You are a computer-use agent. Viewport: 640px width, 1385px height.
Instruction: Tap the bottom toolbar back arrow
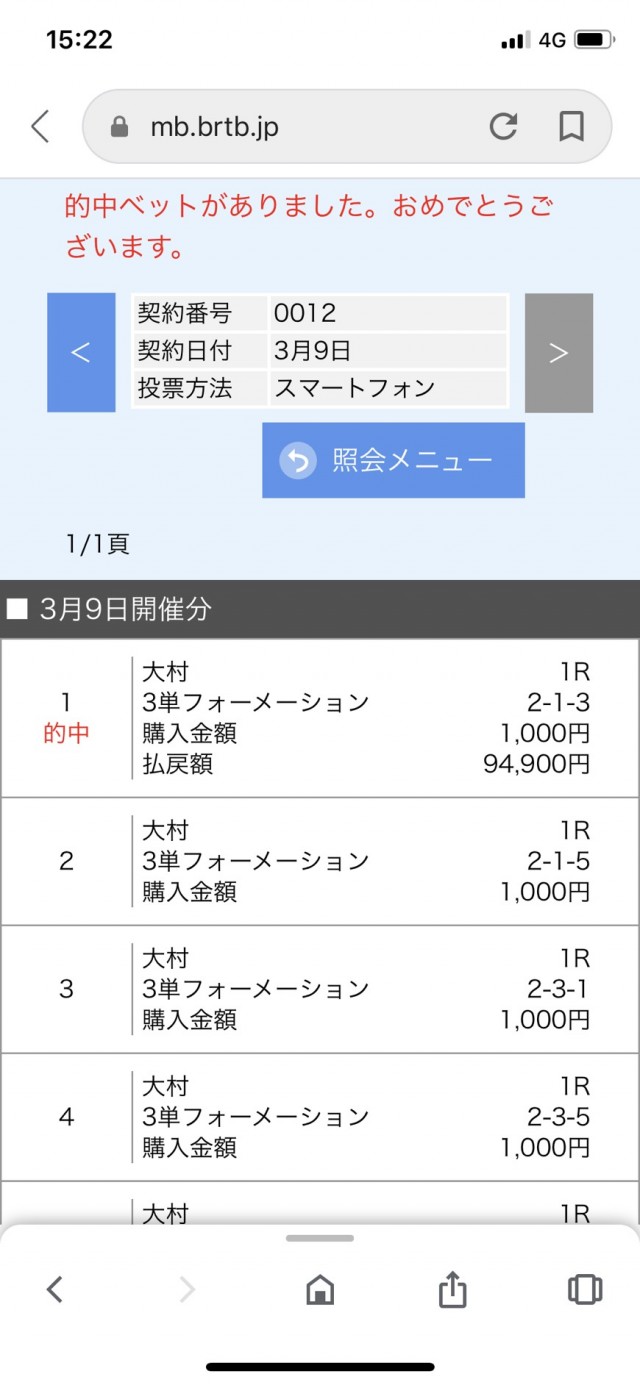[x=55, y=1290]
